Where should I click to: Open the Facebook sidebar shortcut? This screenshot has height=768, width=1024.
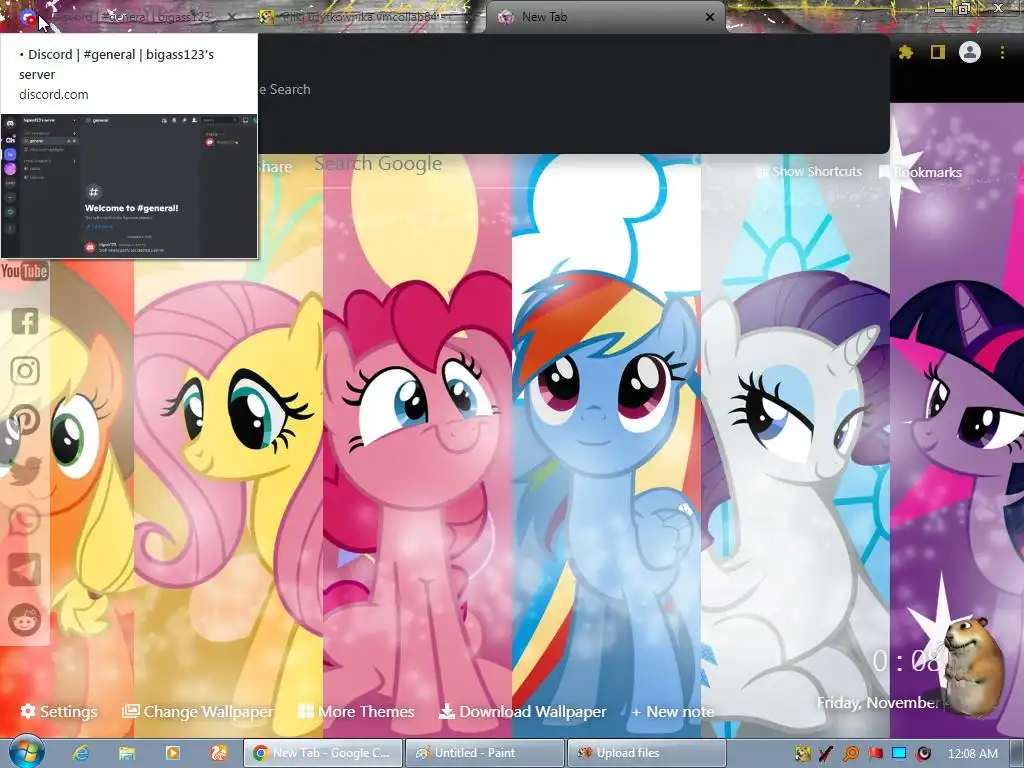(25, 321)
